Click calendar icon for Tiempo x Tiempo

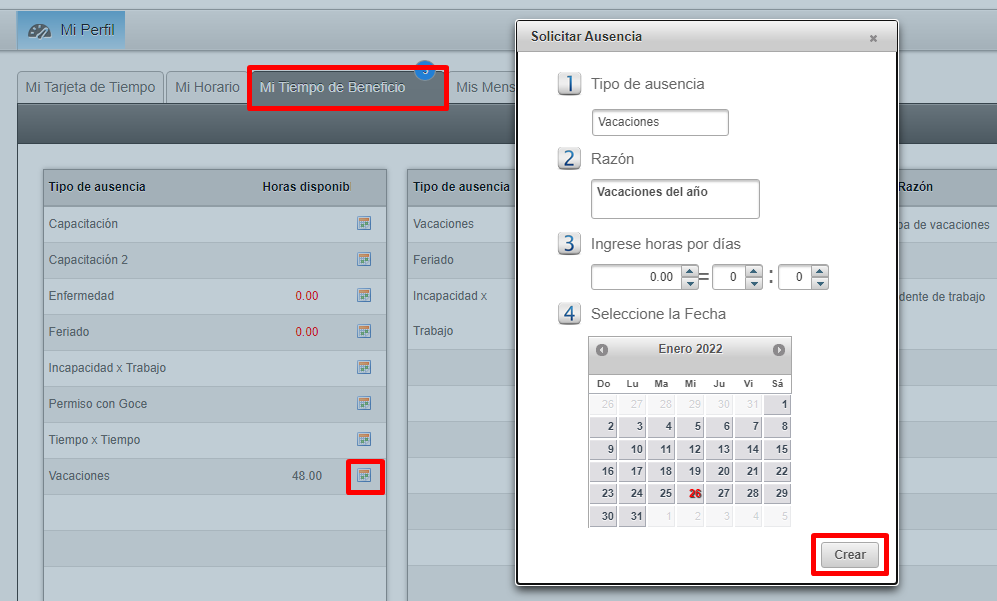point(364,439)
